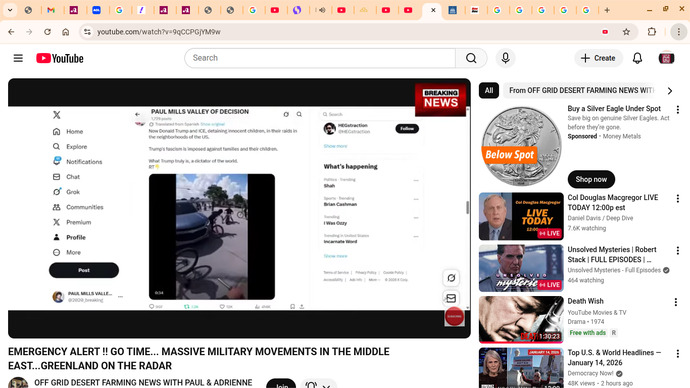The width and height of the screenshot is (690, 388).
Task: Open the channel avatar below video
Action: [18, 383]
